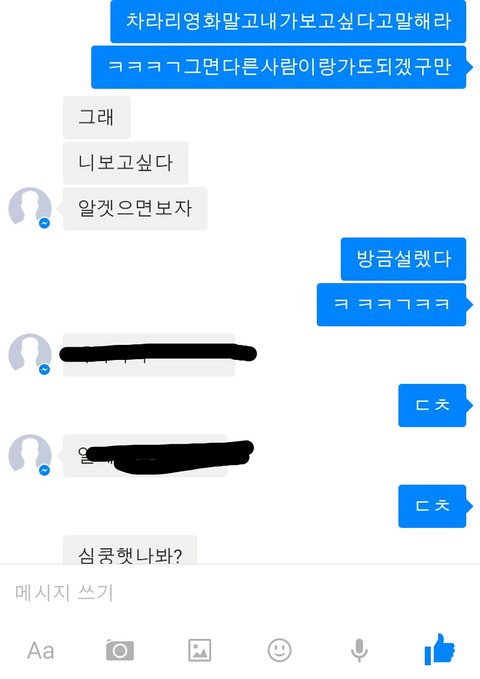Select the 방금설렜다 message bubble
The width and height of the screenshot is (480, 679).
coord(403,259)
